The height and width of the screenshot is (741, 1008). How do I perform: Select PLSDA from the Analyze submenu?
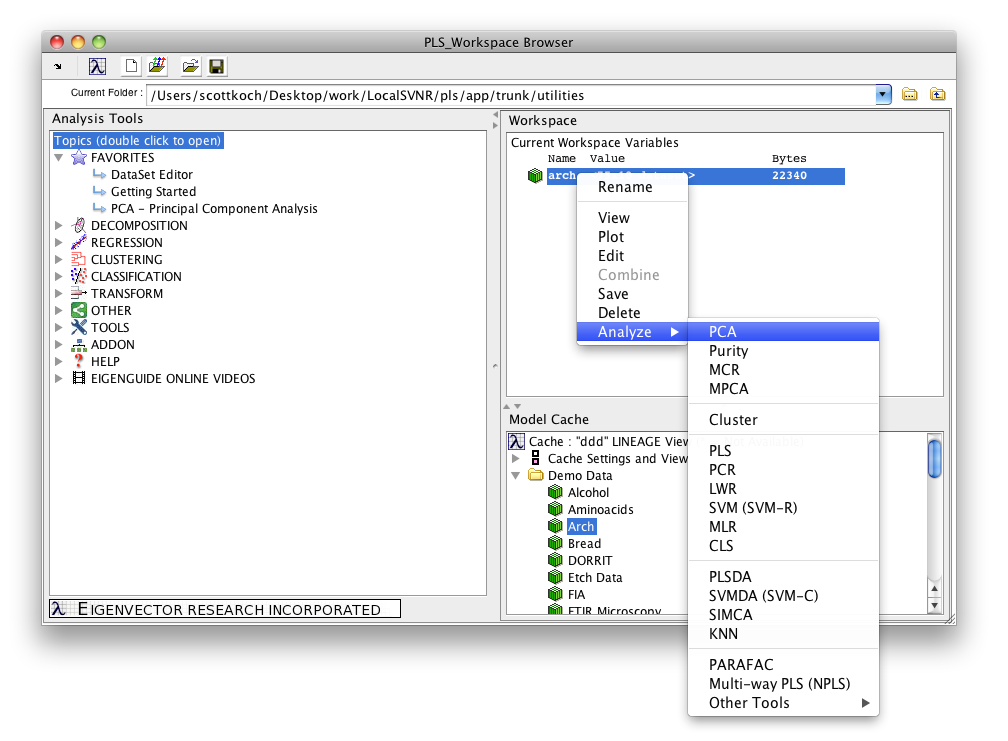coord(730,577)
